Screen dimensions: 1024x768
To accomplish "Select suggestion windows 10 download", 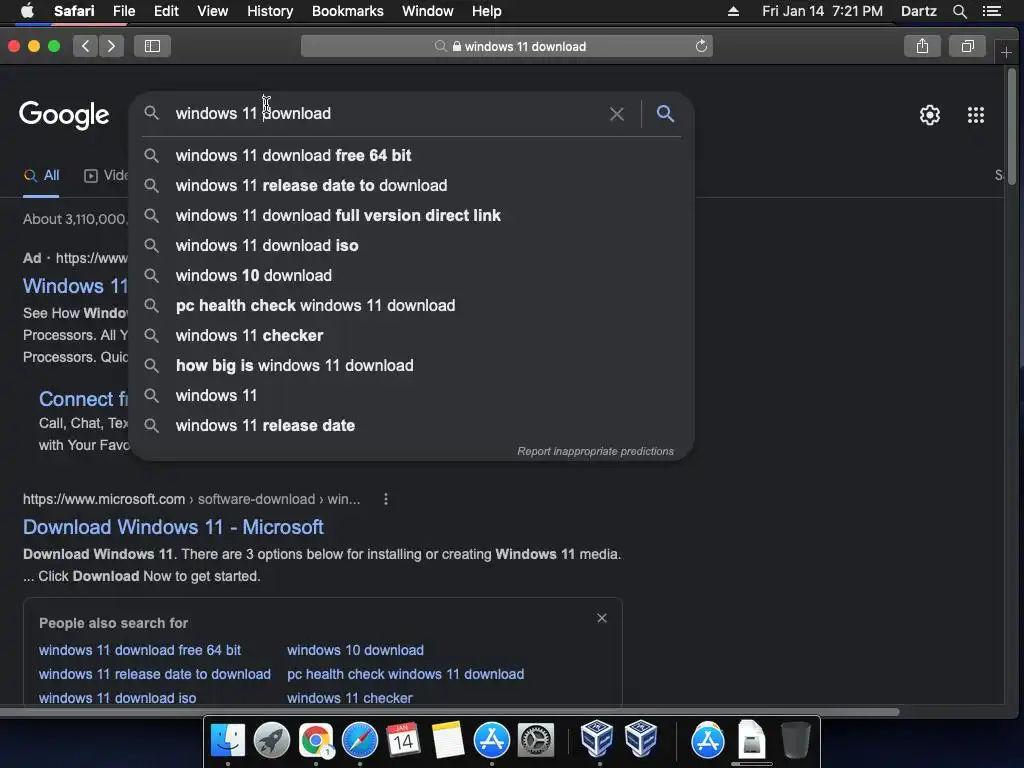I will (x=411, y=276).
